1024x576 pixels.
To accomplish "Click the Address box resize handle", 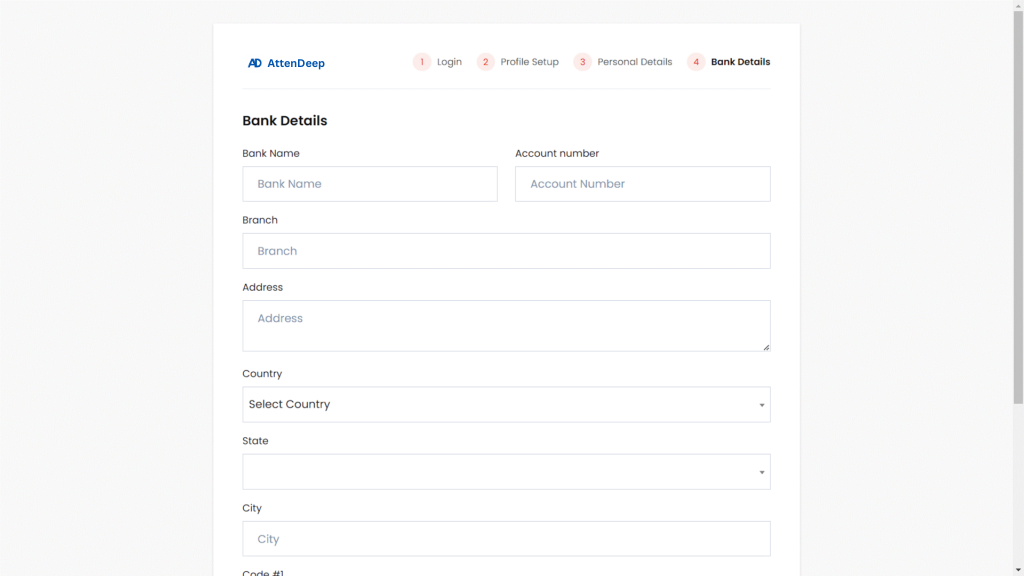I will coord(766,347).
